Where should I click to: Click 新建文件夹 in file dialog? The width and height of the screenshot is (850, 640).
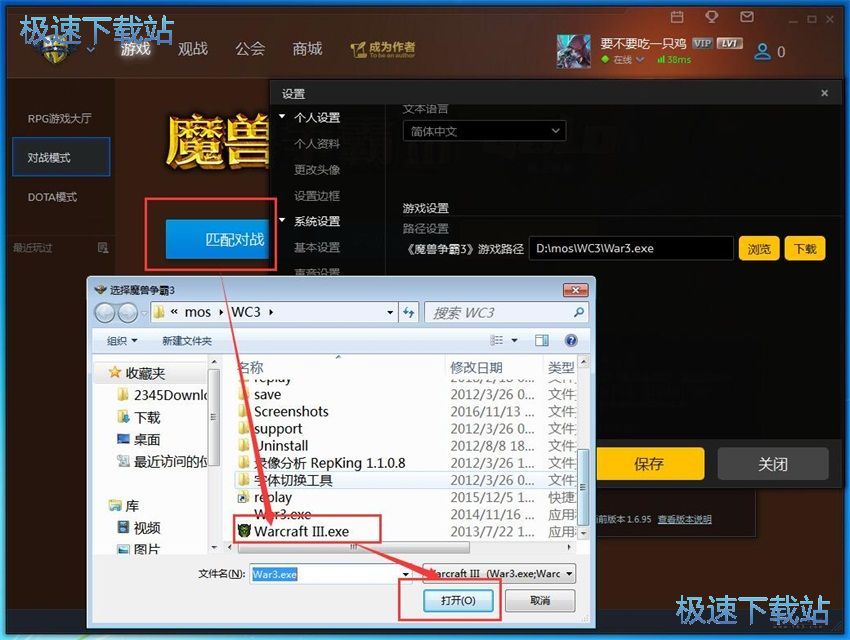[187, 341]
